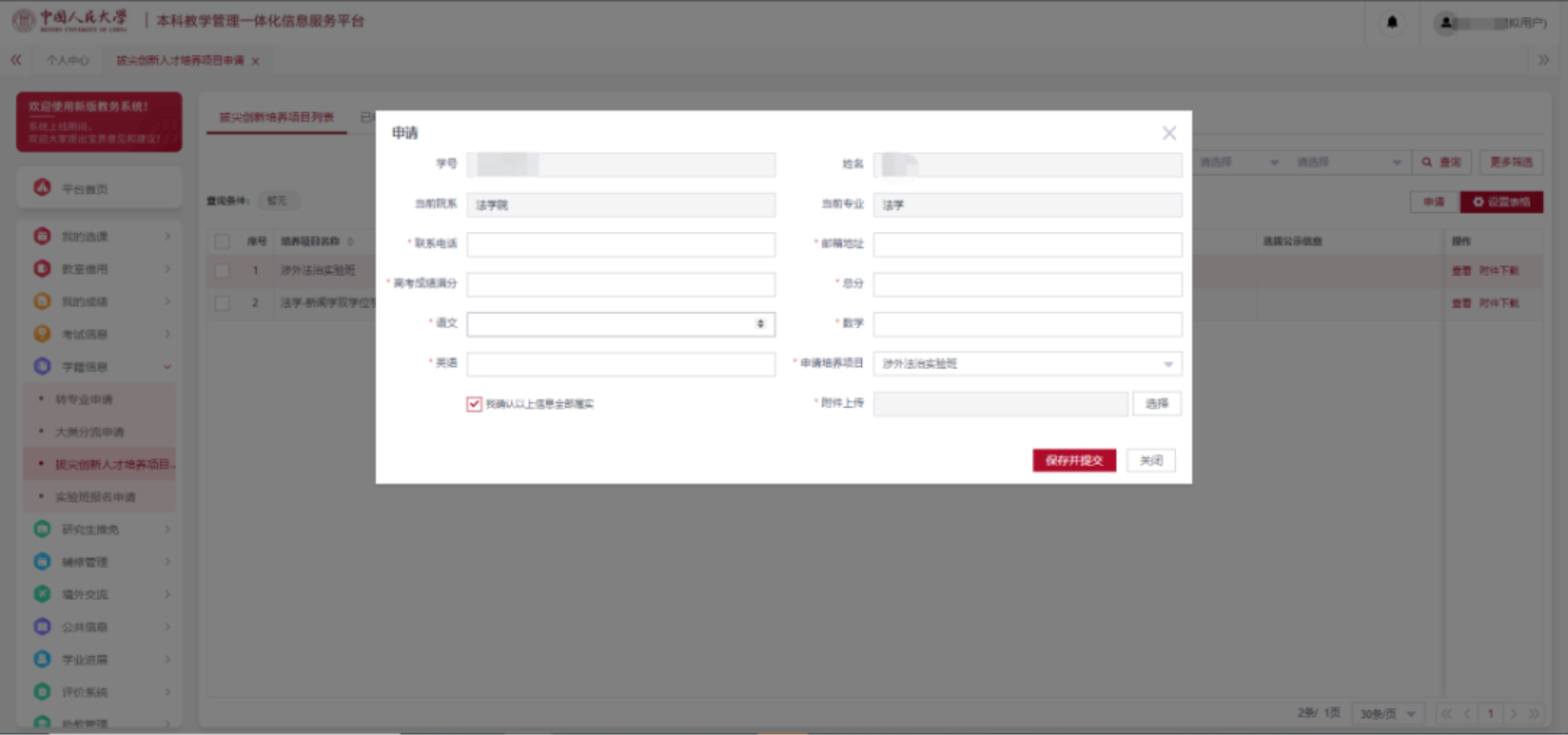Click the 平台首页 home icon

tap(42, 188)
